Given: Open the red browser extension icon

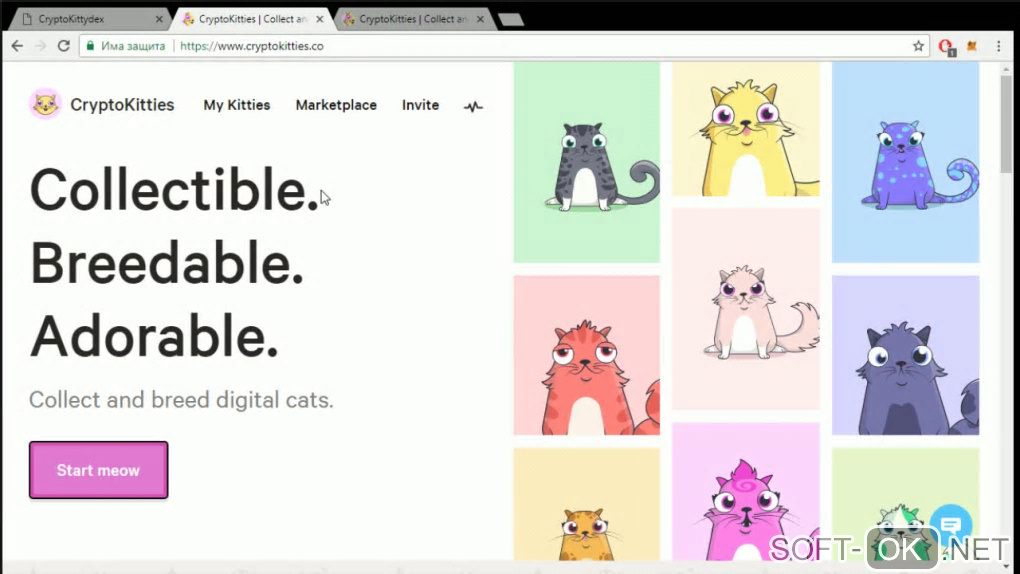Looking at the screenshot, I should 946,47.
